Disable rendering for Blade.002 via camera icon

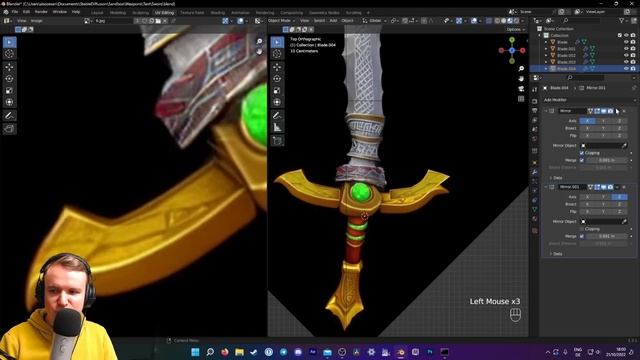[x=633, y=55]
